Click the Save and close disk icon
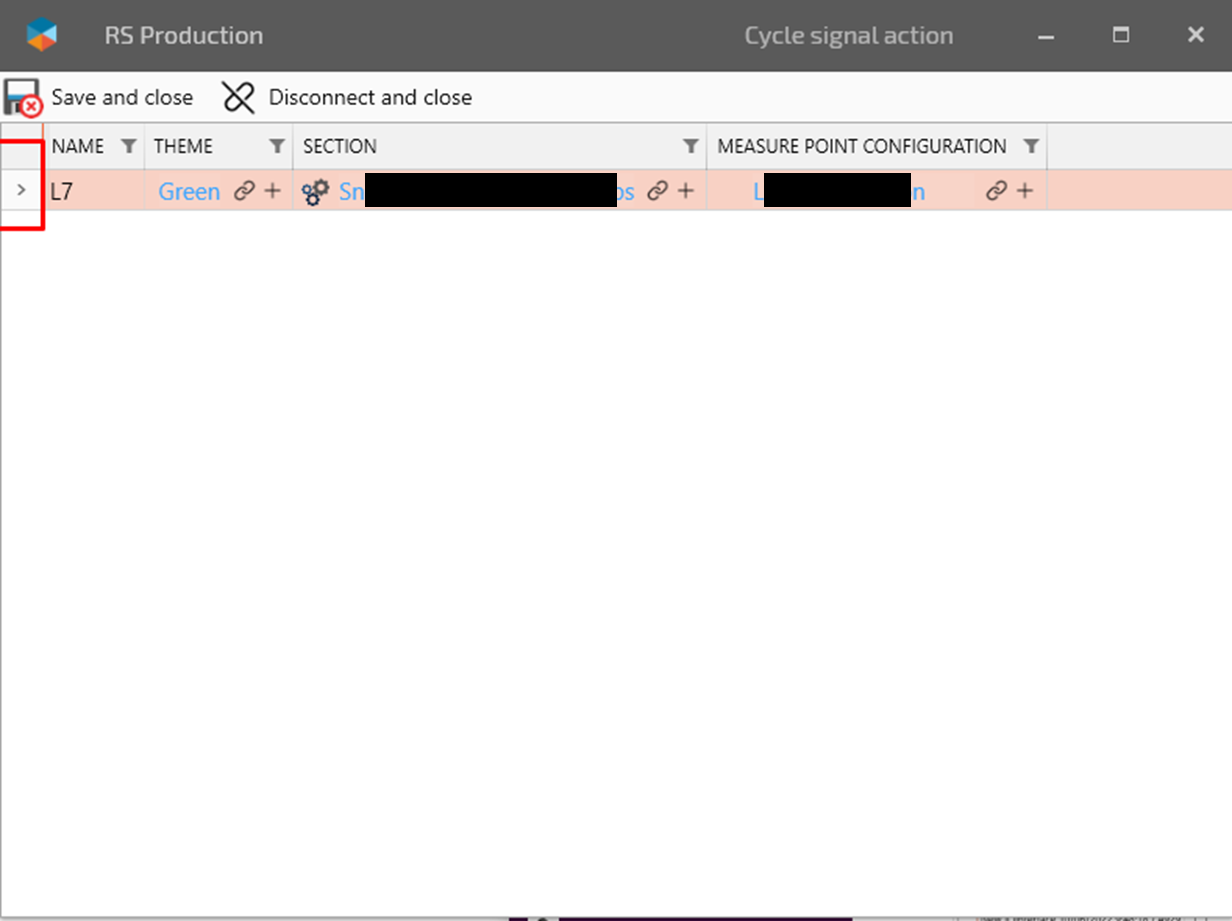The image size is (1232, 921). 22,98
